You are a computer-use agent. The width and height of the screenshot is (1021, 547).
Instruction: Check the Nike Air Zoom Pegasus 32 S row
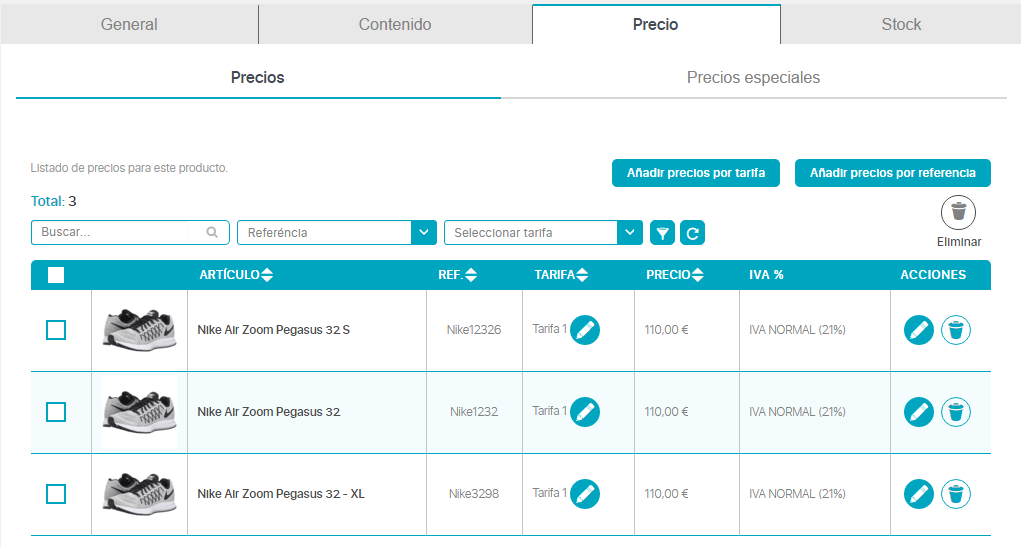click(56, 330)
